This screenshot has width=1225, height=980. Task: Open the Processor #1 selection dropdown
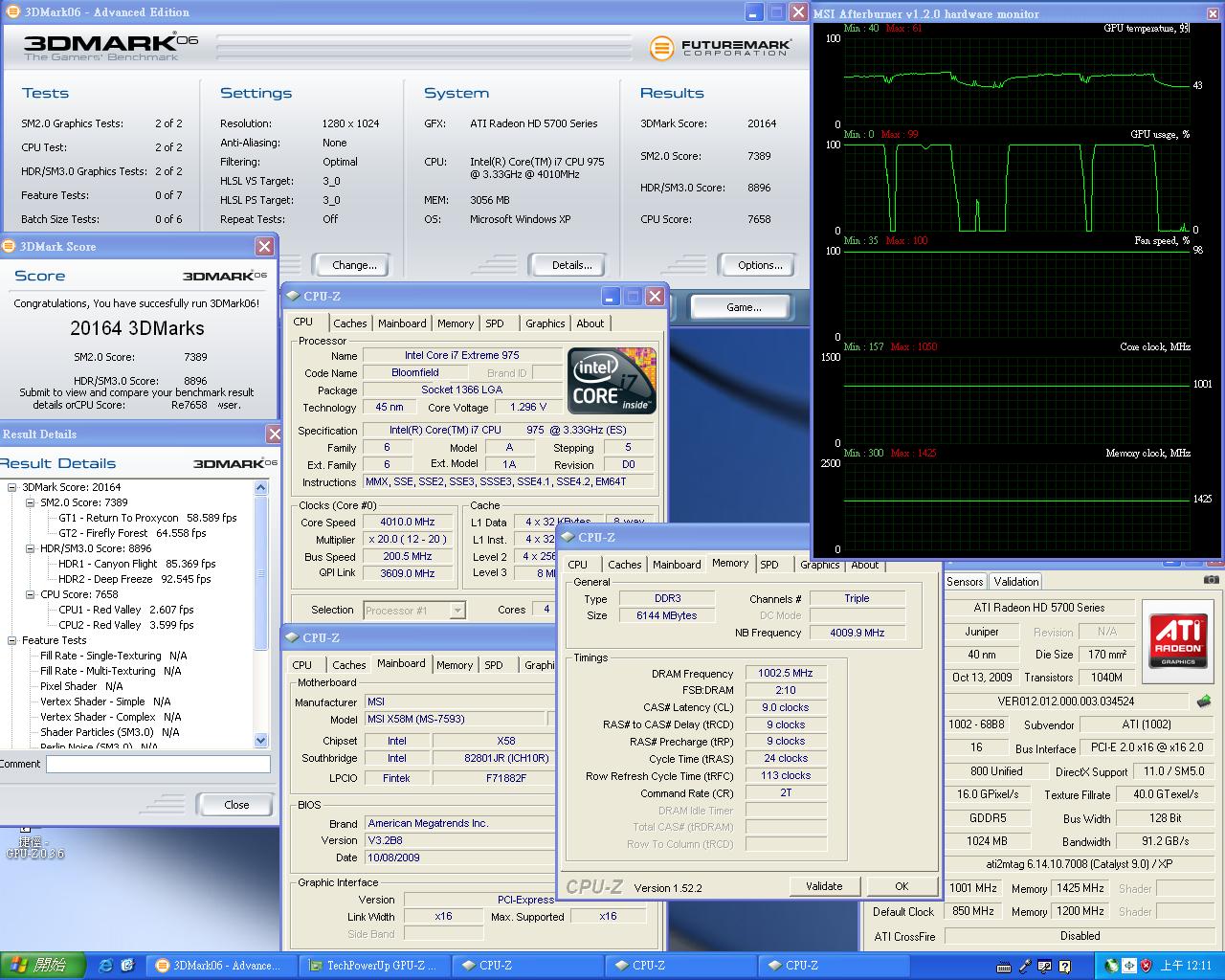click(x=457, y=610)
